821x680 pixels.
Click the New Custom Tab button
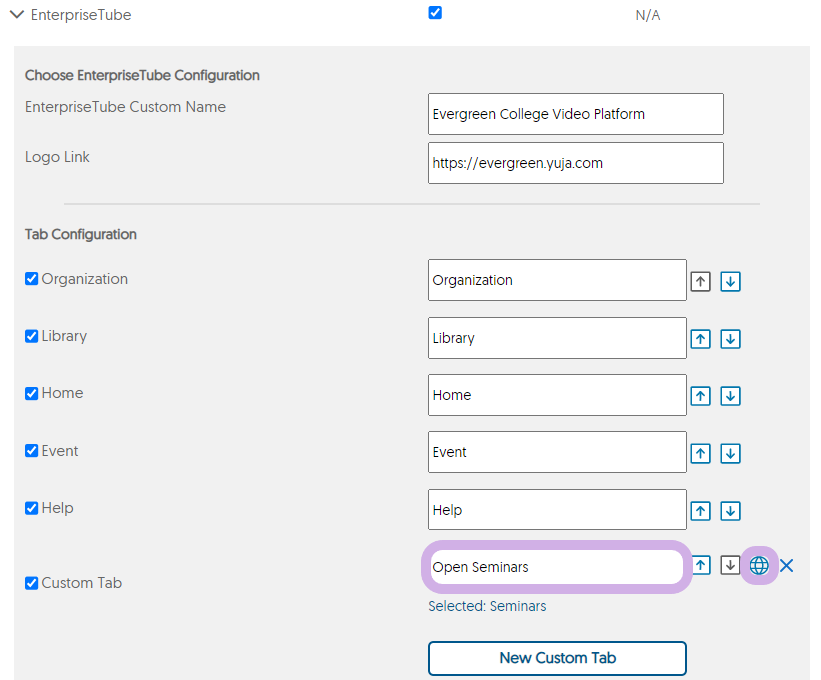click(x=557, y=658)
